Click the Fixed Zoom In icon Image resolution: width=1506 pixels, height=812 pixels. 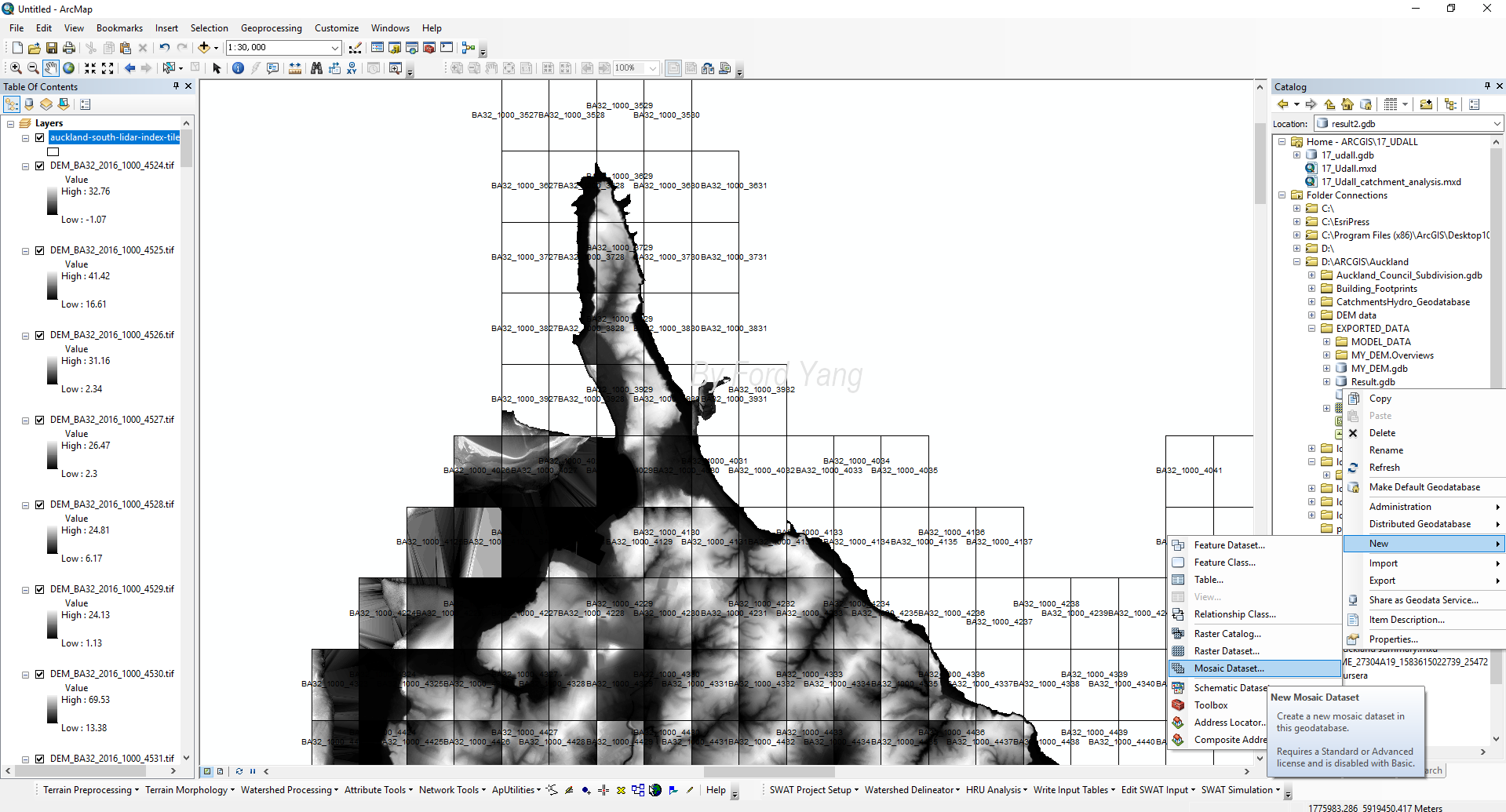[x=90, y=68]
